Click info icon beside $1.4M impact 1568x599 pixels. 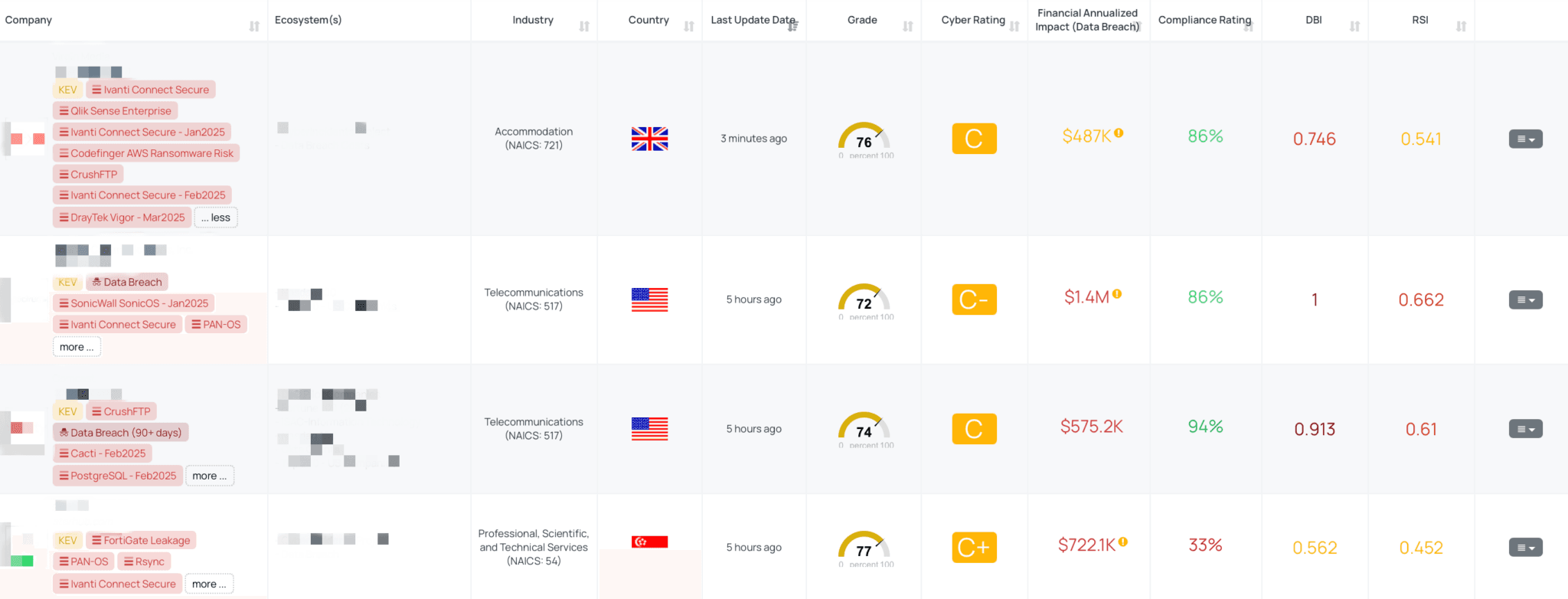click(1118, 294)
